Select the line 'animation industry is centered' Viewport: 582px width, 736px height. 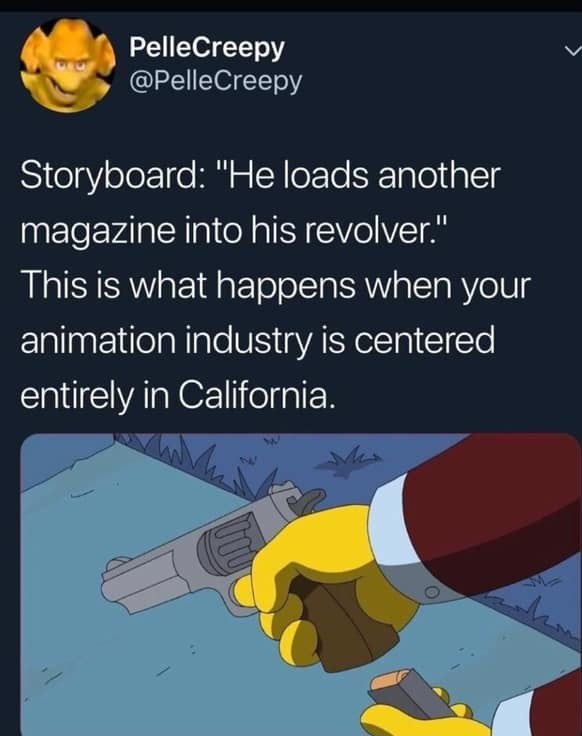pos(257,340)
